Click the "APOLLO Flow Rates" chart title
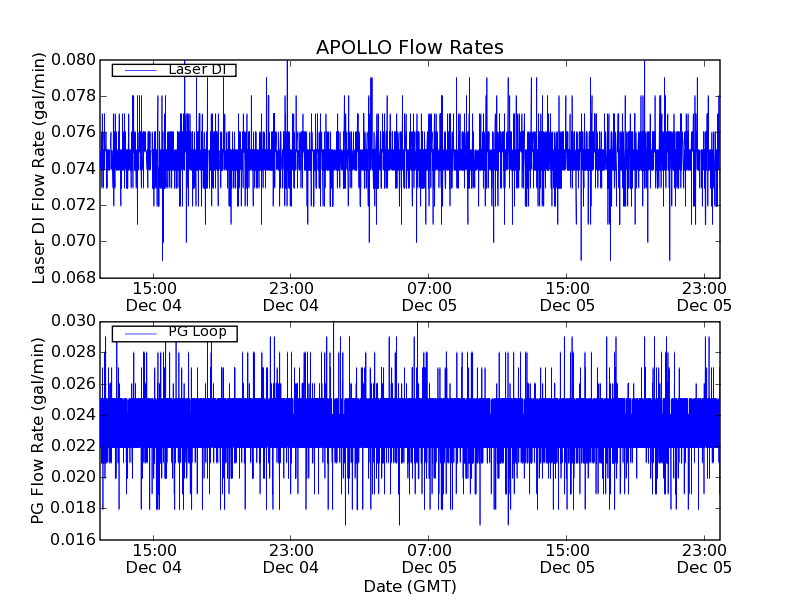The image size is (800, 600). pyautogui.click(x=409, y=48)
